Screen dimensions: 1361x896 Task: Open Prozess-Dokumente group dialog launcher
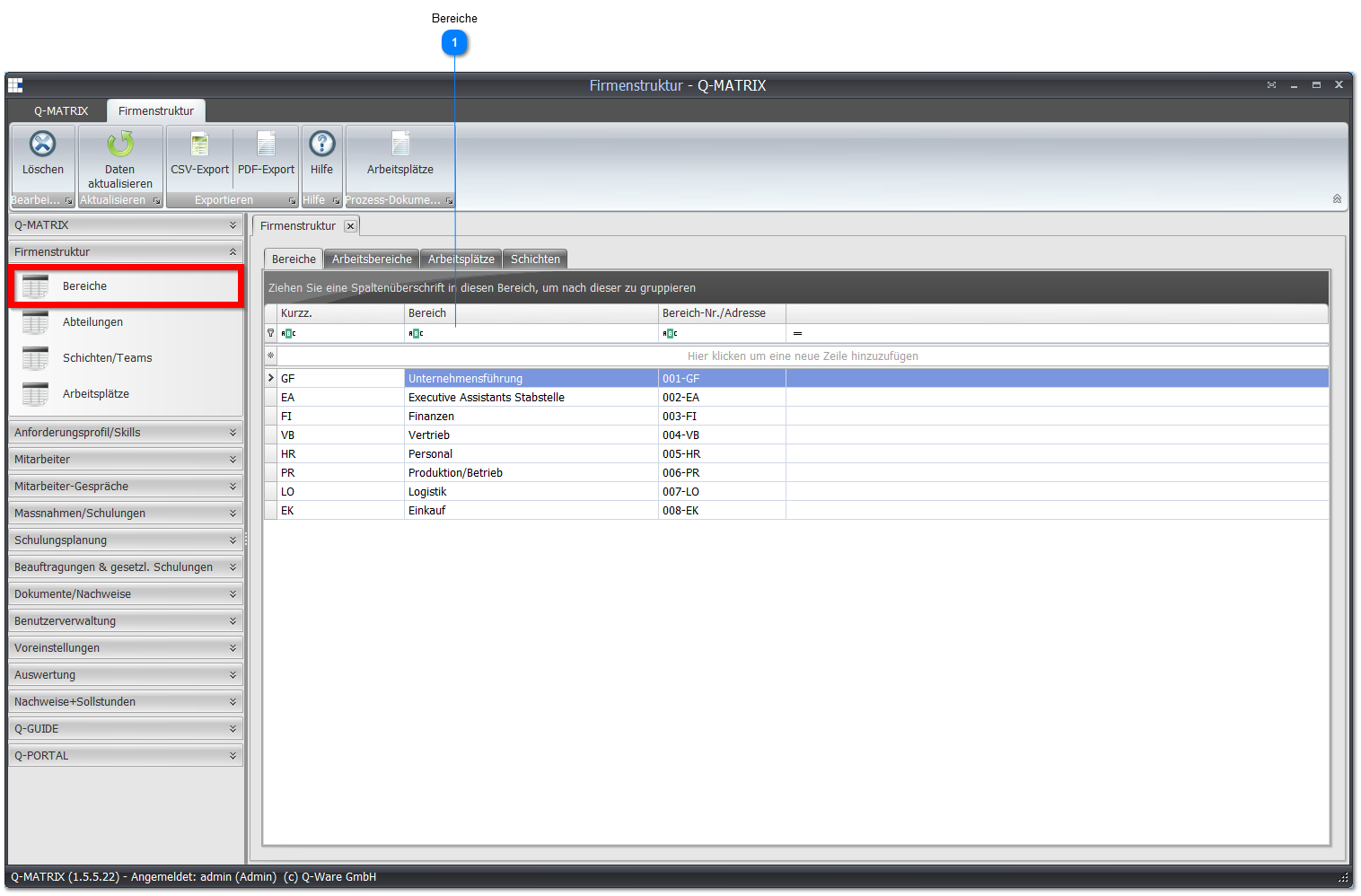click(449, 201)
